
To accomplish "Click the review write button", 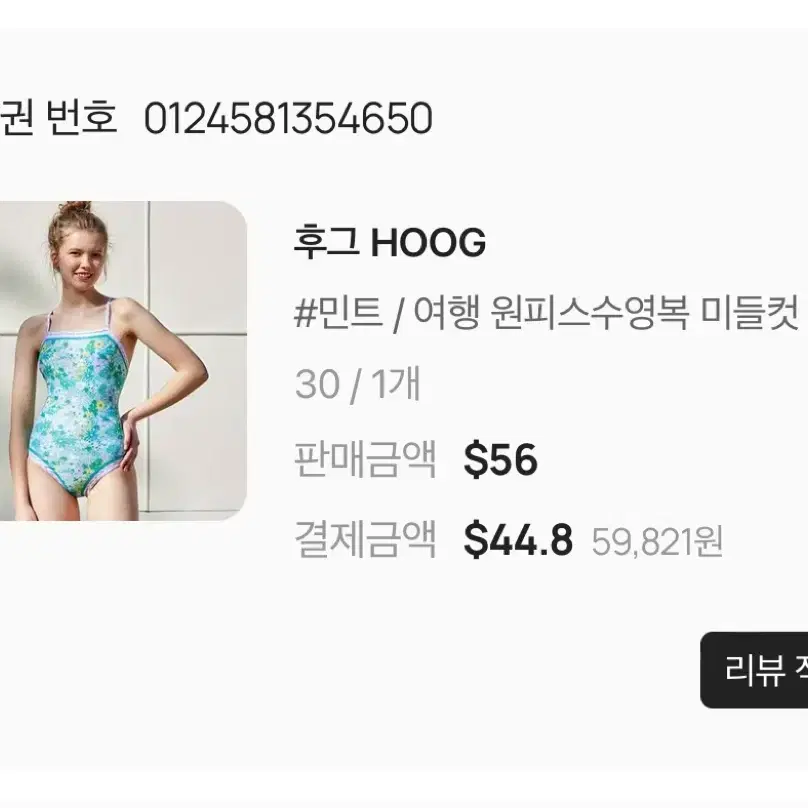I will (x=754, y=670).
